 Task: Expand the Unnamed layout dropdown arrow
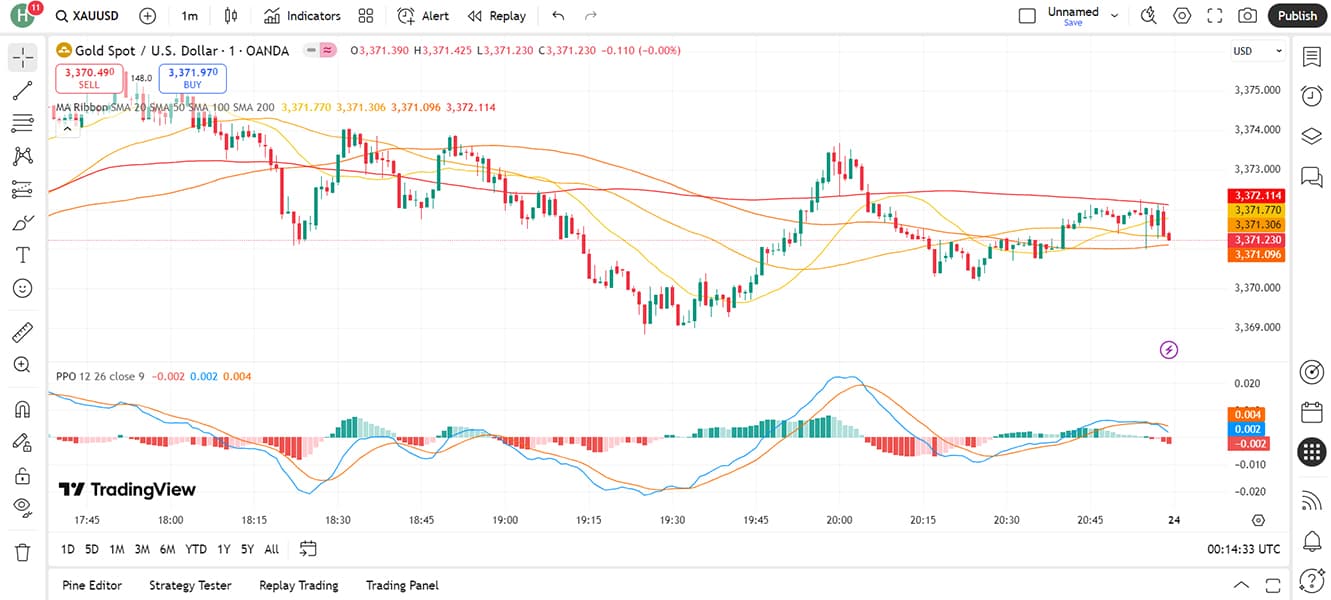pyautogui.click(x=1115, y=16)
